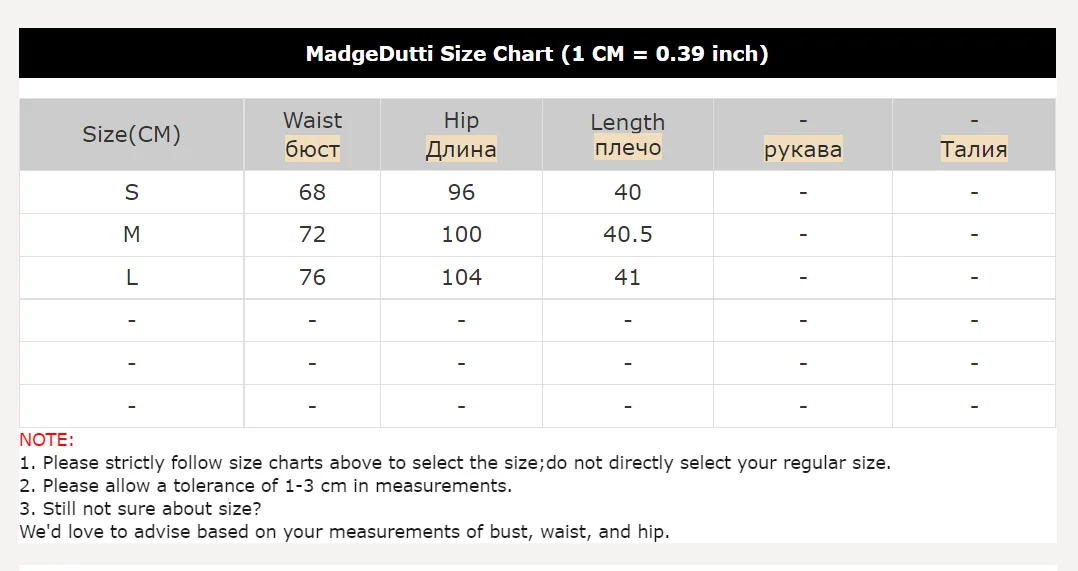This screenshot has height=571, width=1078.
Task: Select the waist value 76 cell
Action: coord(312,277)
